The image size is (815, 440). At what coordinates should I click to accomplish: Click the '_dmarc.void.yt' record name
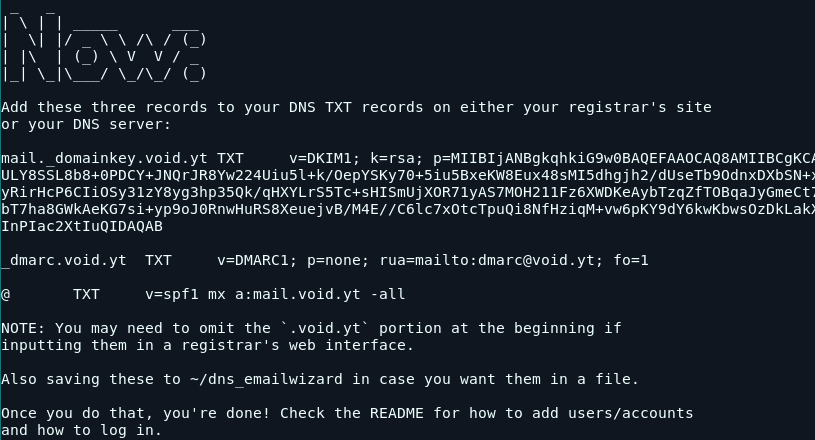tap(64, 260)
